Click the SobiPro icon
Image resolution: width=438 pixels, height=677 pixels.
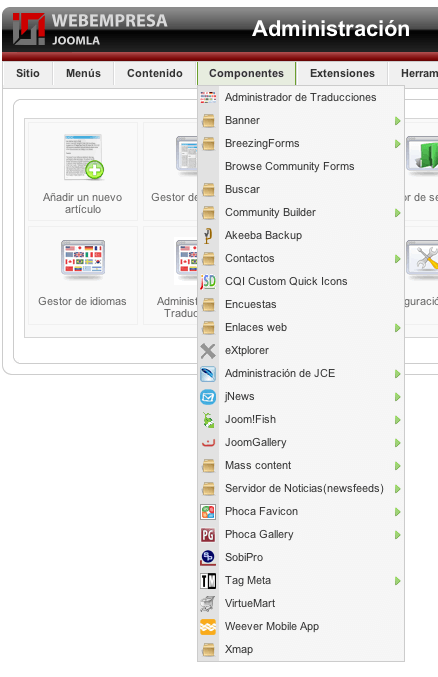[x=208, y=557]
